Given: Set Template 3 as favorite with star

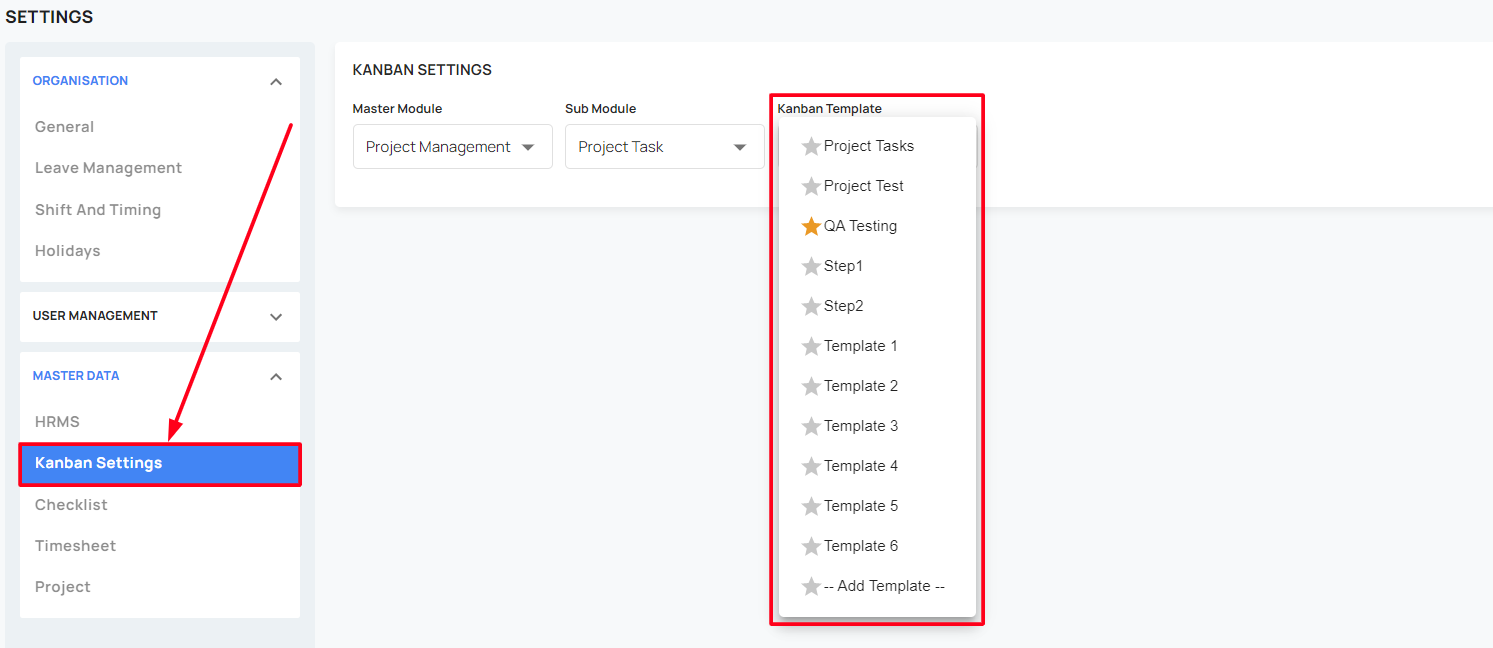Looking at the screenshot, I should point(811,426).
